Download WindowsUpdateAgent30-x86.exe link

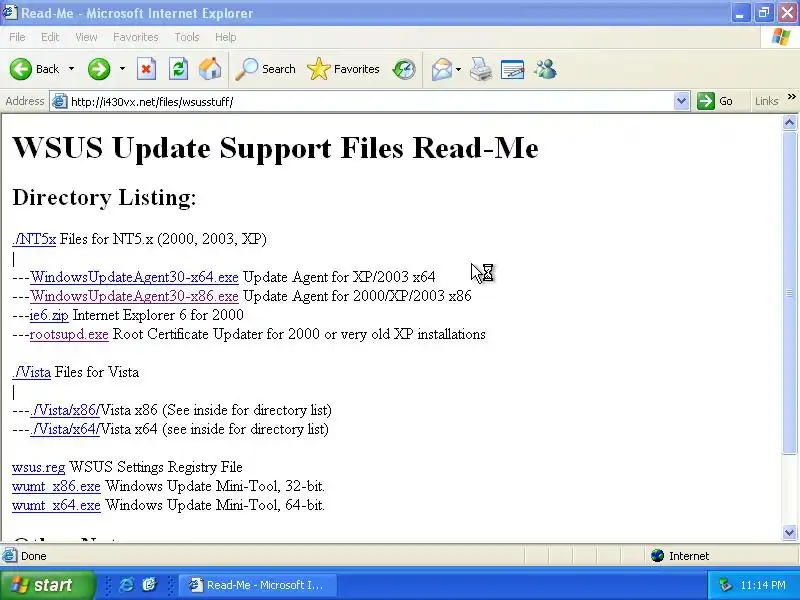pyautogui.click(x=134, y=296)
